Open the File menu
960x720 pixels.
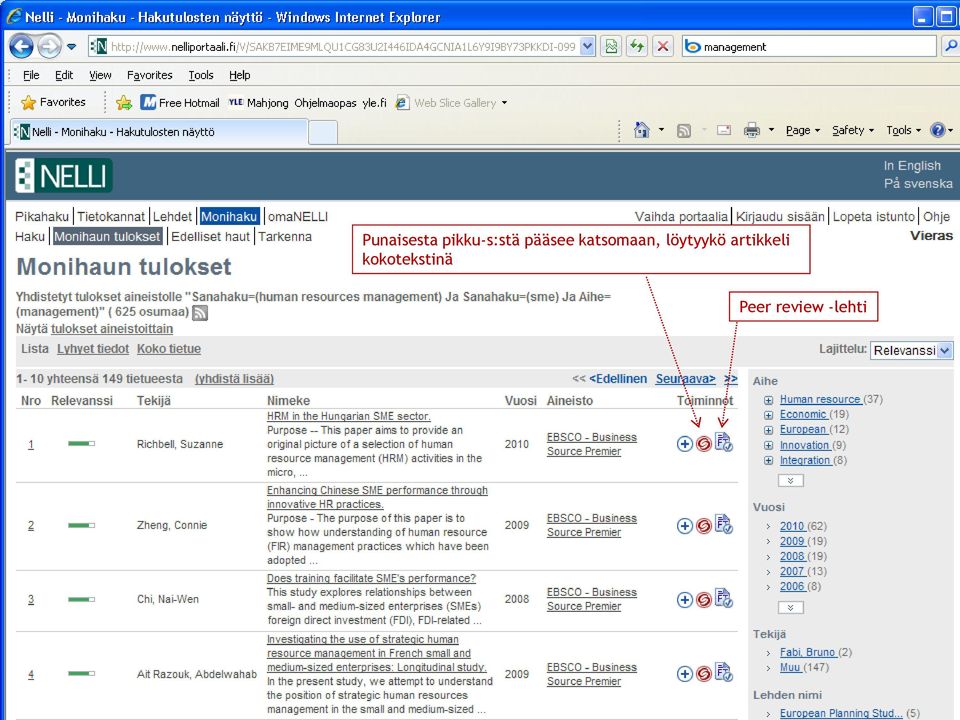[31, 75]
